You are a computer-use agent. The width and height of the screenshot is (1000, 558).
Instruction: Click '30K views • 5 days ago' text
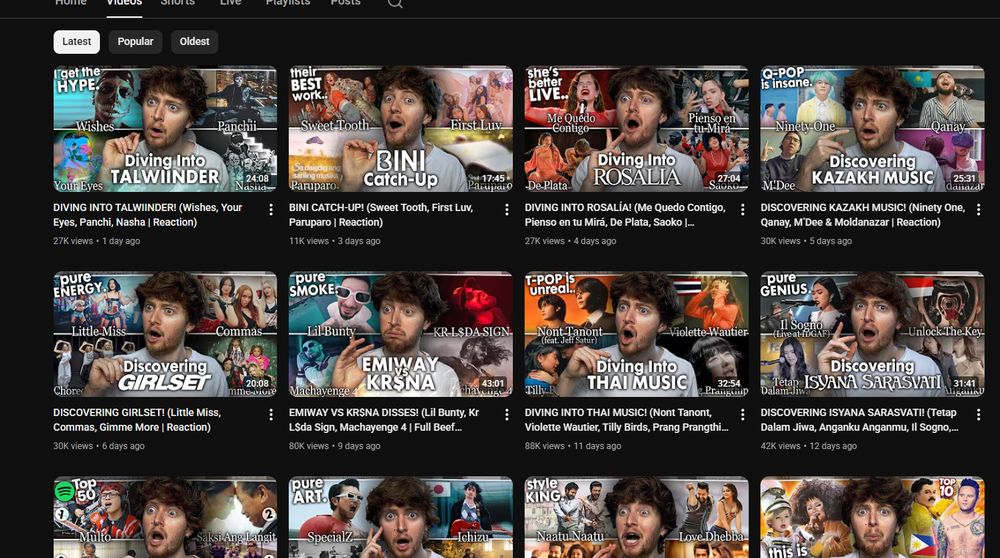tap(806, 241)
